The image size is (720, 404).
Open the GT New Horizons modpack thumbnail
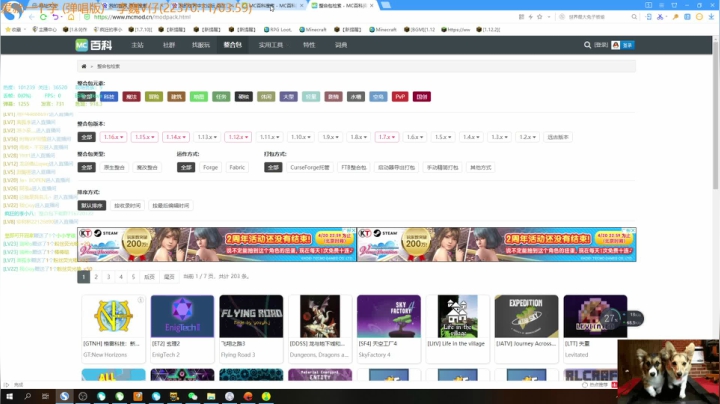(x=113, y=316)
